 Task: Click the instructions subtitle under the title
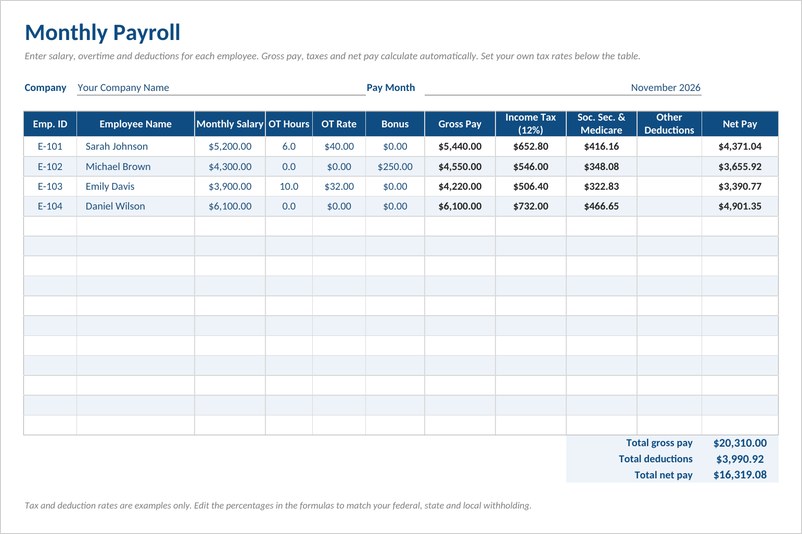[x=332, y=56]
